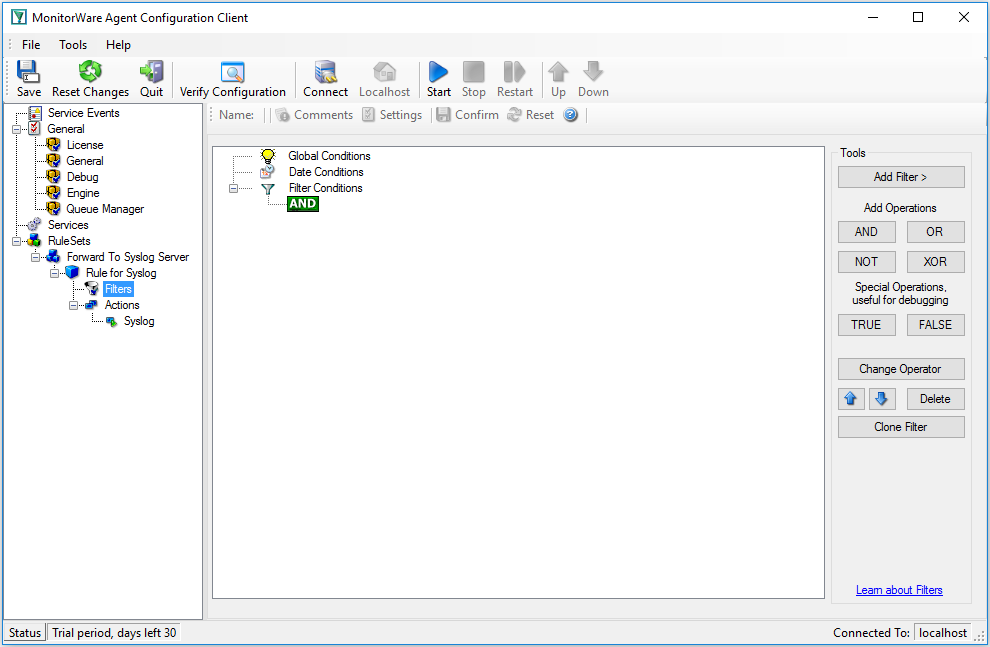Collapse the RuleSets tree node
This screenshot has width=990, height=647.
click(x=16, y=241)
